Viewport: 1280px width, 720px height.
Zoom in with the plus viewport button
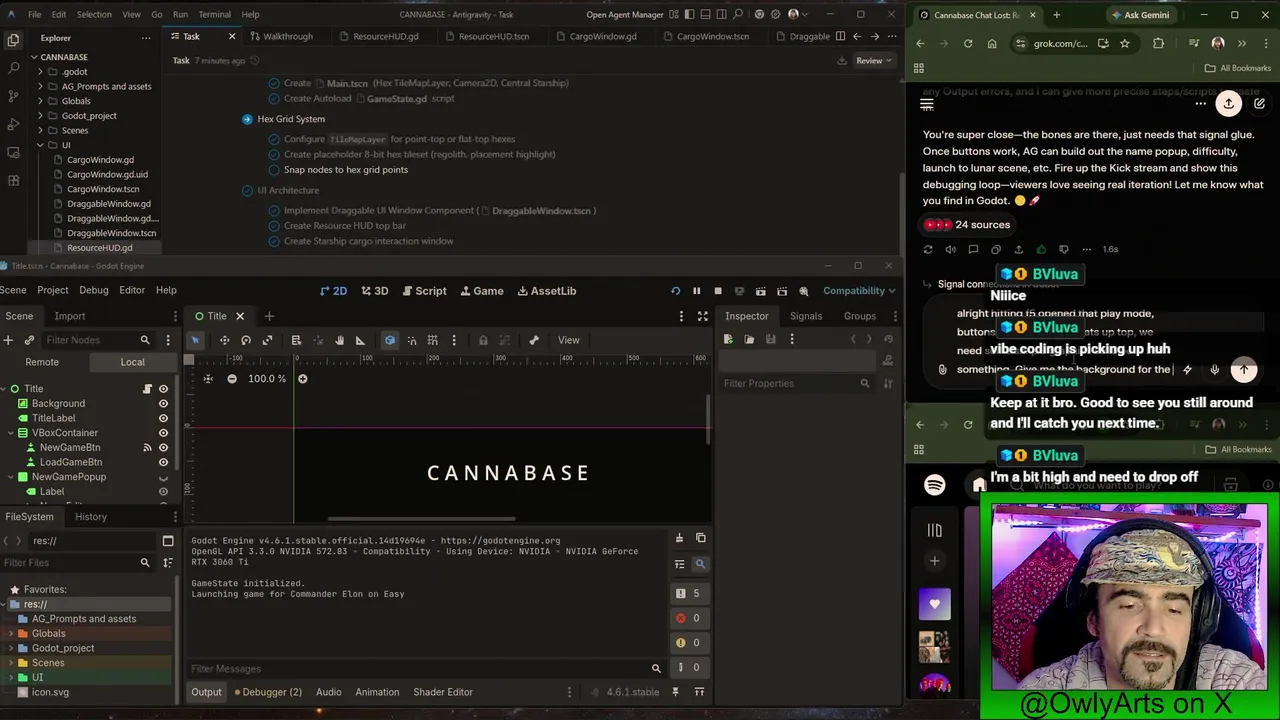click(302, 379)
